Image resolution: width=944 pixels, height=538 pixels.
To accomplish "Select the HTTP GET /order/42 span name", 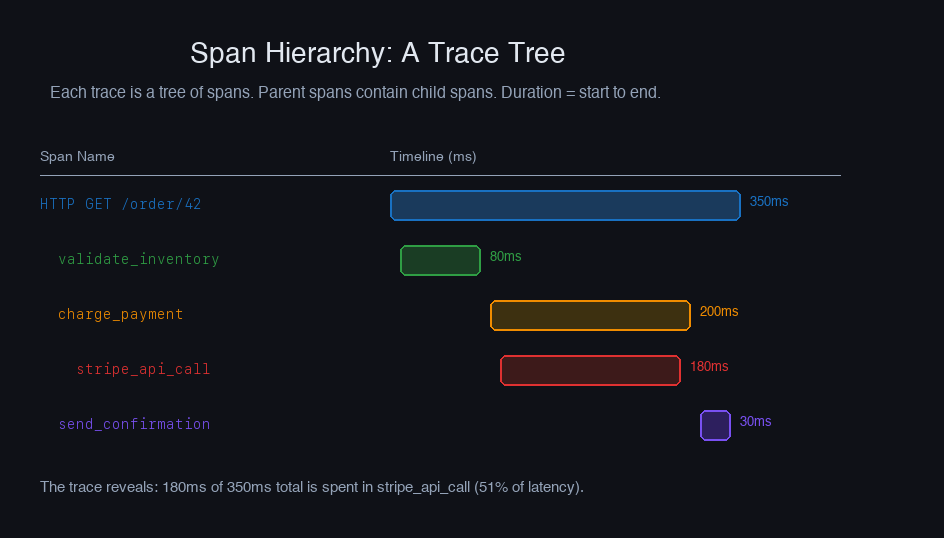I will (120, 204).
